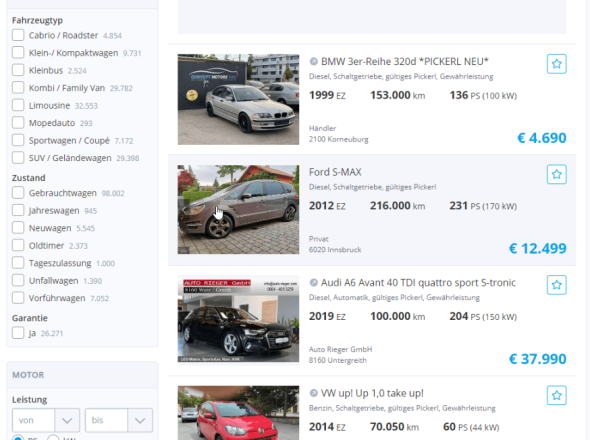Click the € 37.990 price of Audi
This screenshot has width=590, height=440.
pos(538,359)
